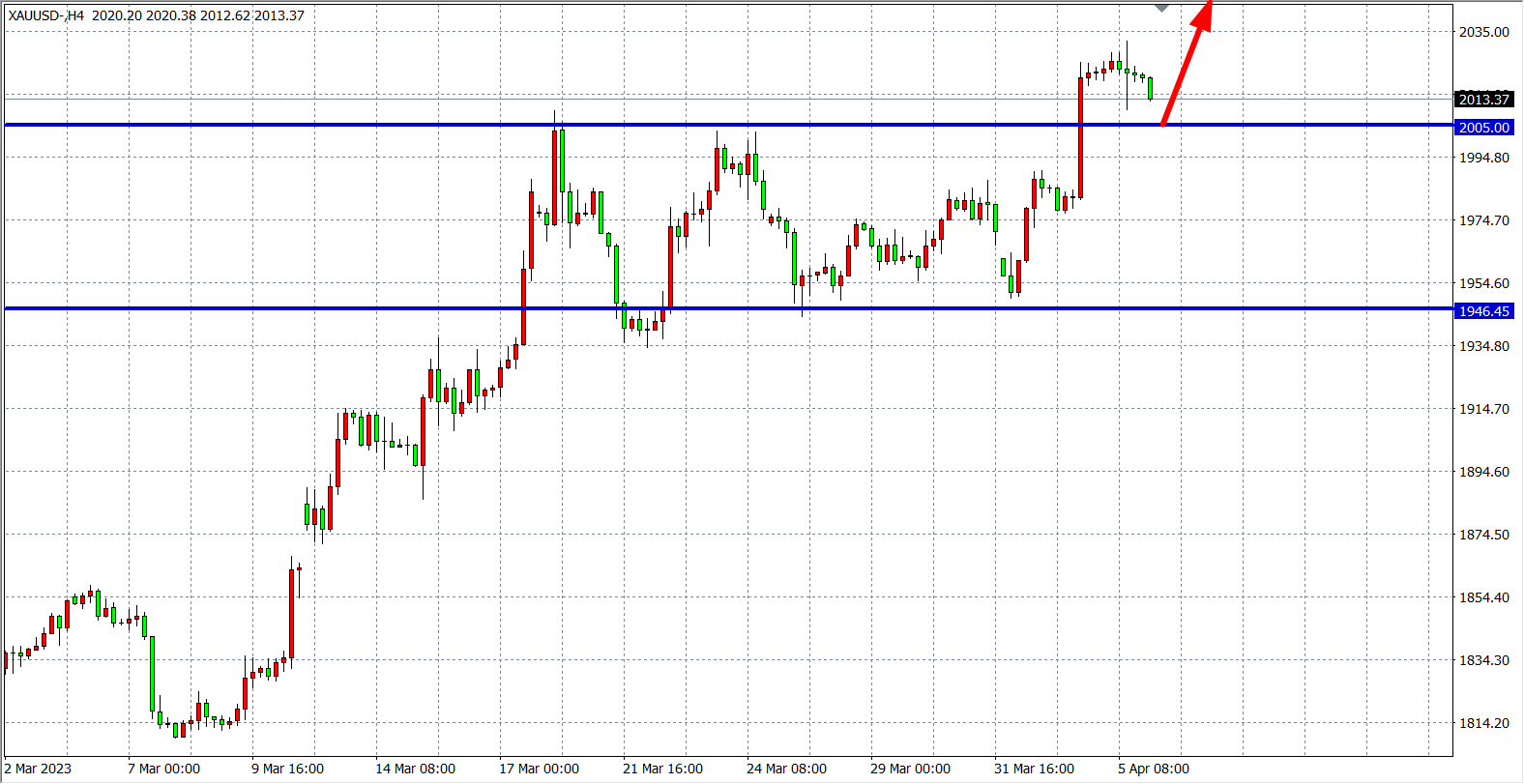The image size is (1524, 784).
Task: Click the latest green candle near 2013
Action: coord(1150,89)
